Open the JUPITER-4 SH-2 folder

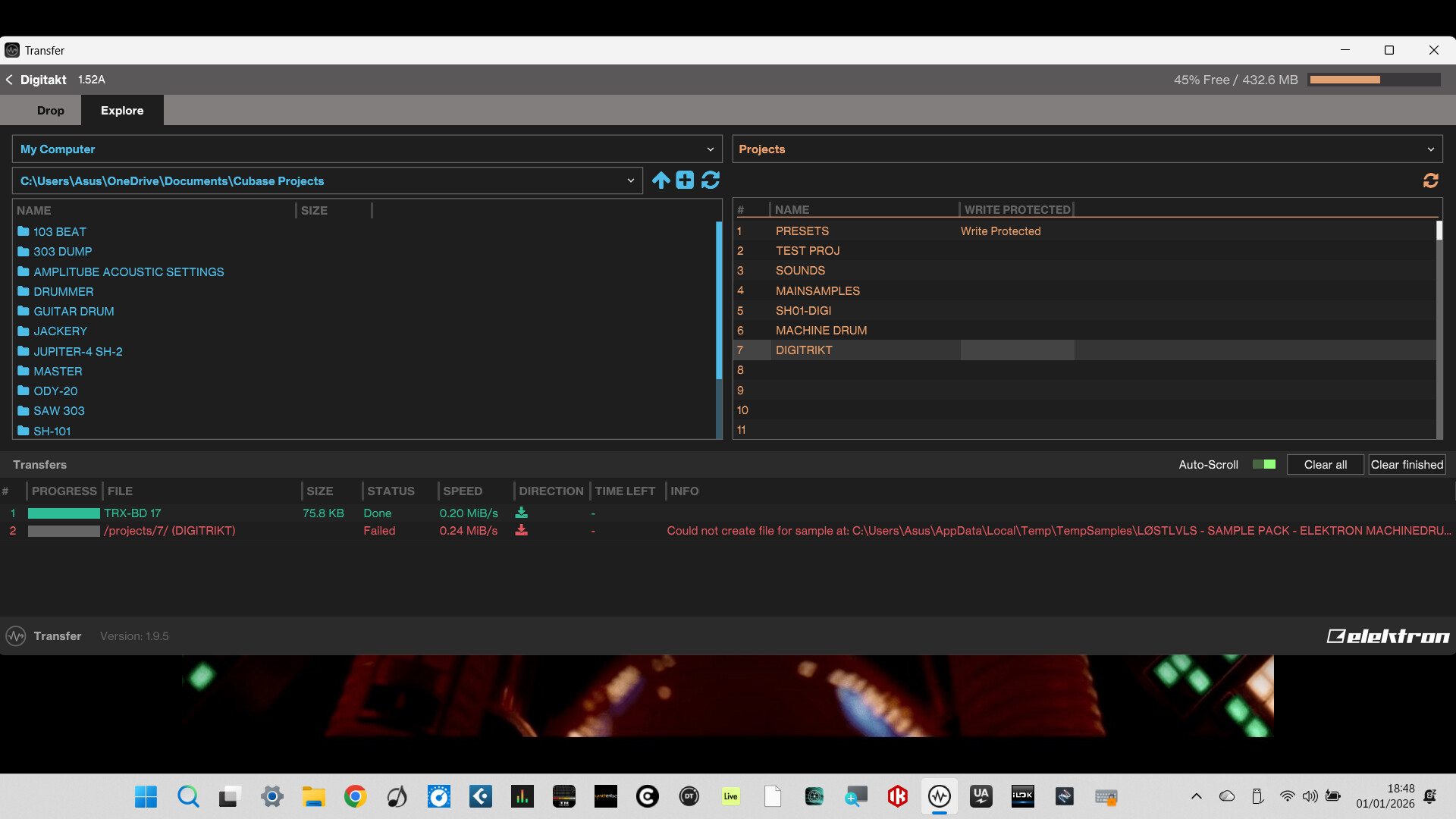[77, 352]
